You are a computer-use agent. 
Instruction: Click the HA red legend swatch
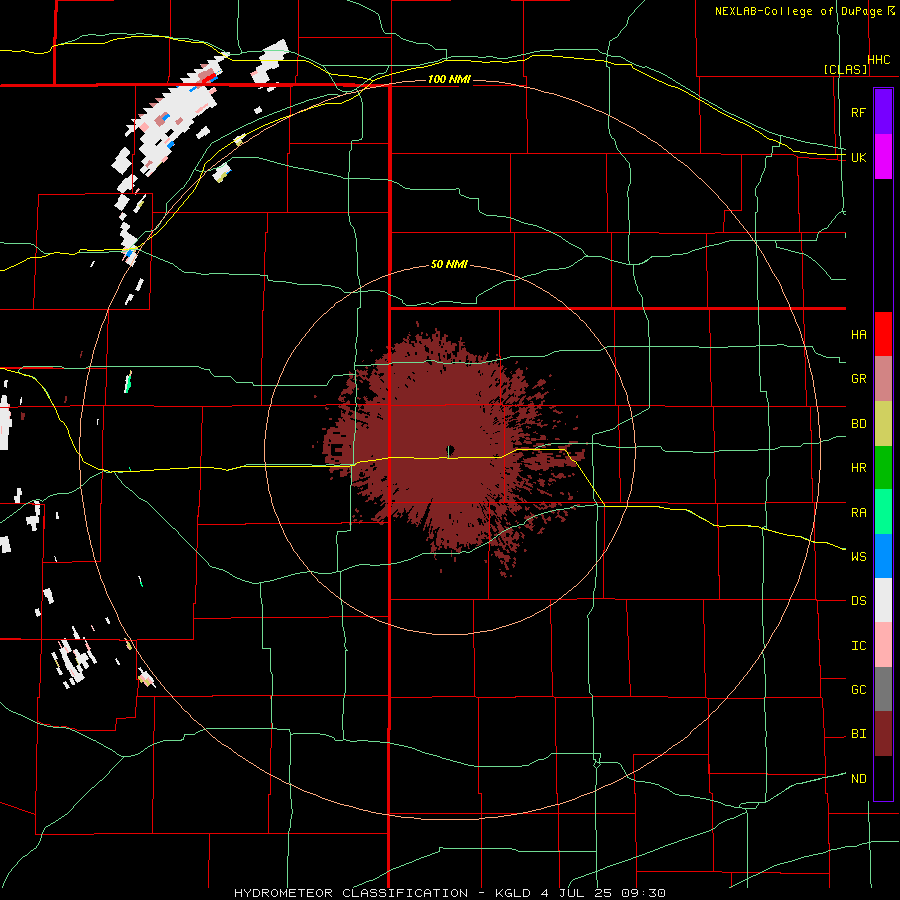pyautogui.click(x=883, y=334)
